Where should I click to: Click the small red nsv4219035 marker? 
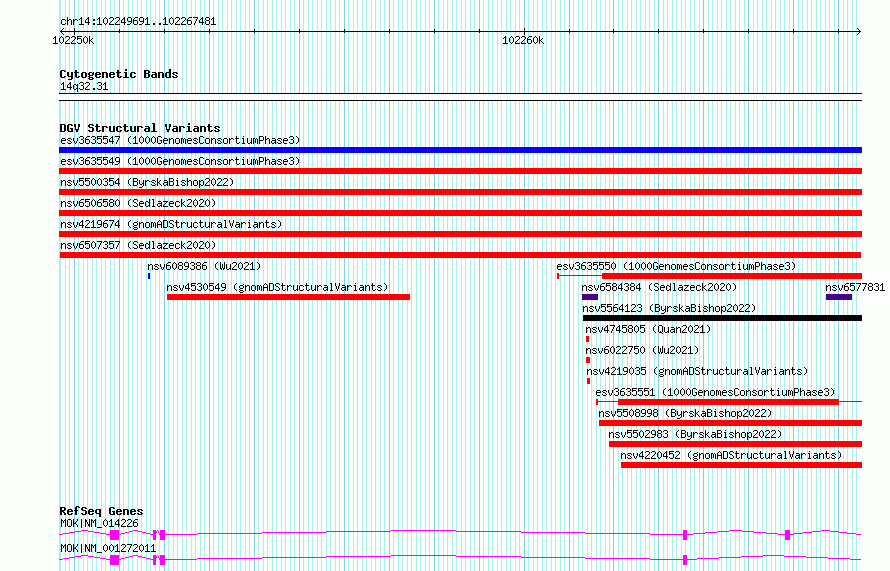589,381
